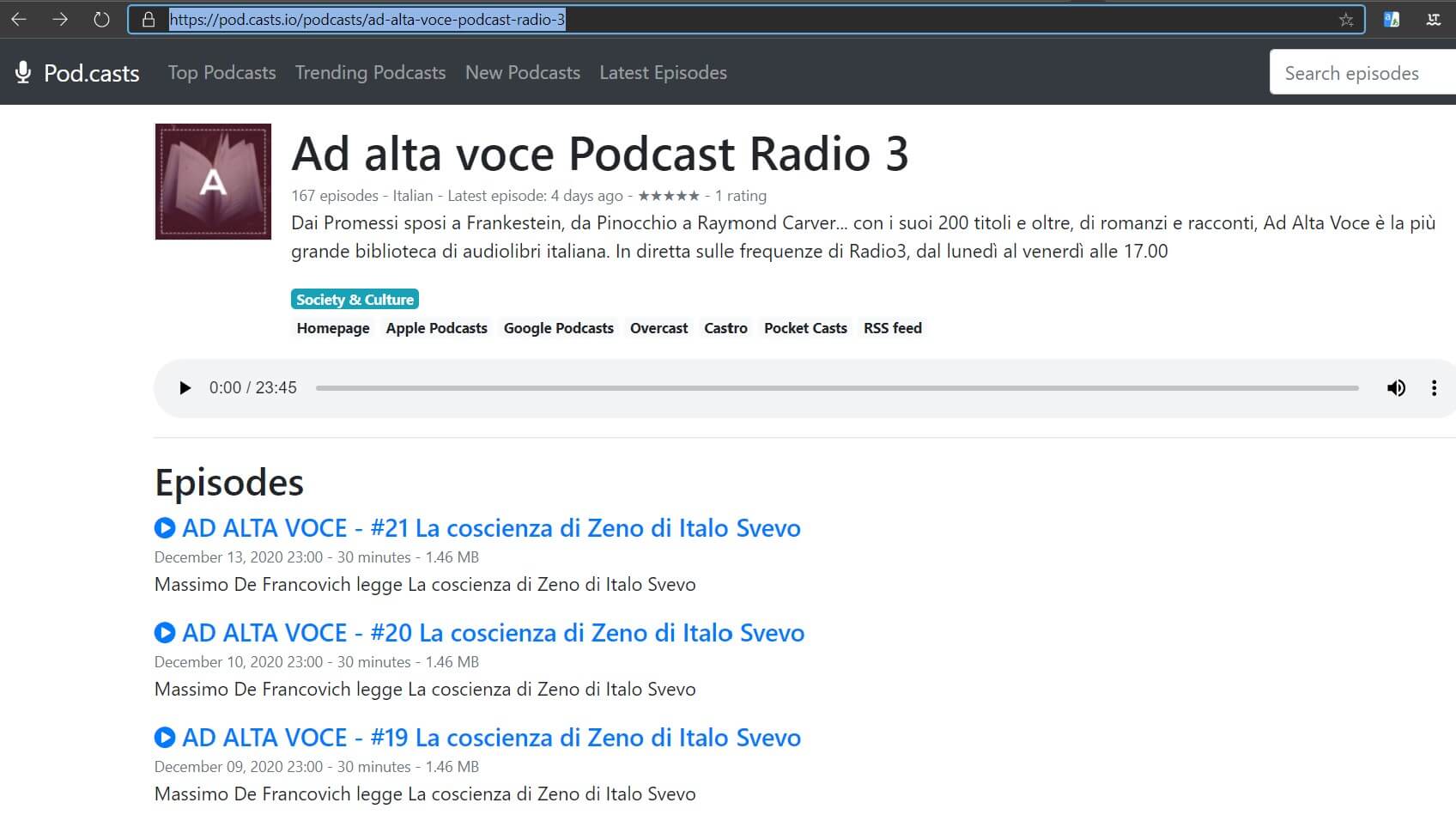The image size is (1456, 821).
Task: Click the browser back arrow
Action: [19, 20]
